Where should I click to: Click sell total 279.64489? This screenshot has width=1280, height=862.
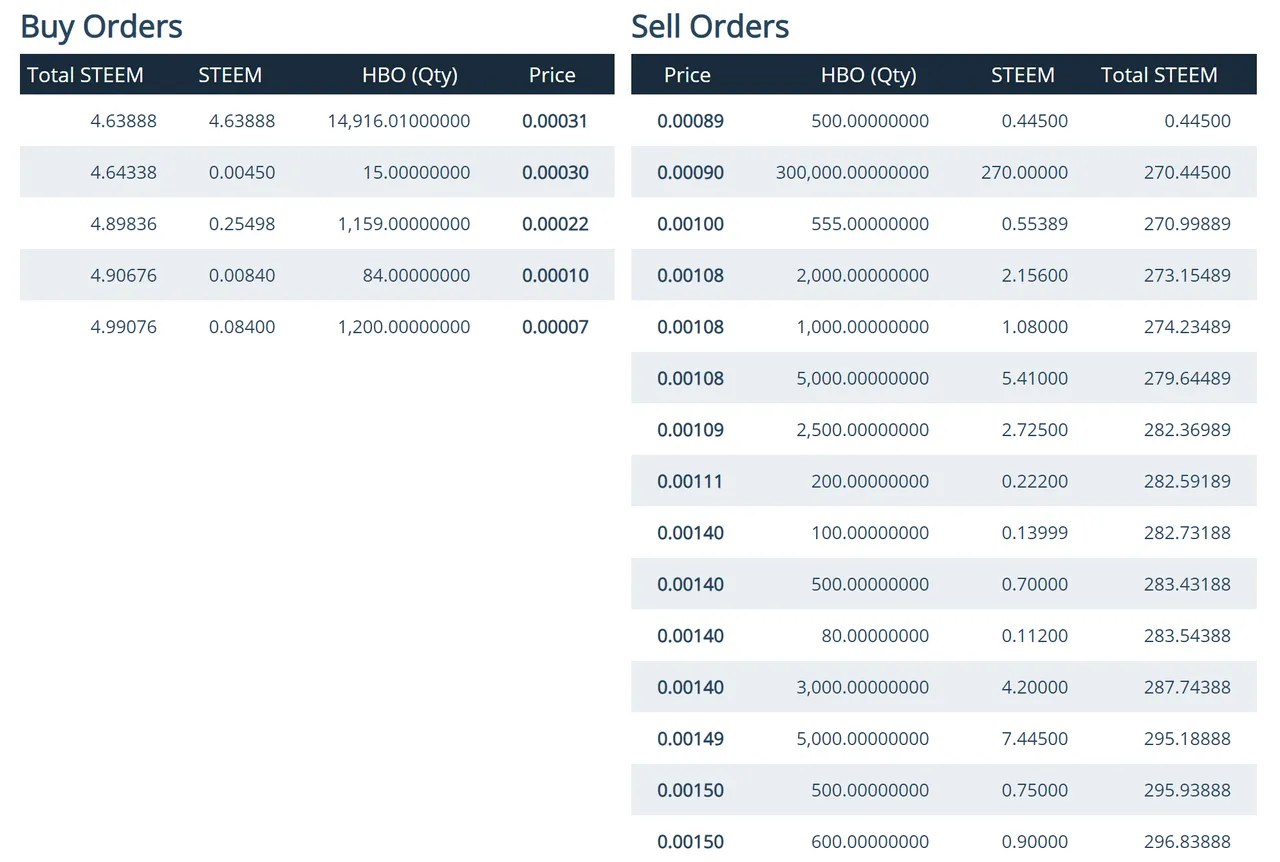(1187, 379)
